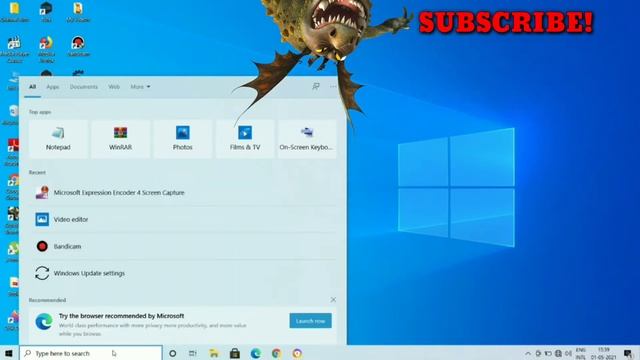Click the search feedback icon
640x360 pixels.
(316, 87)
